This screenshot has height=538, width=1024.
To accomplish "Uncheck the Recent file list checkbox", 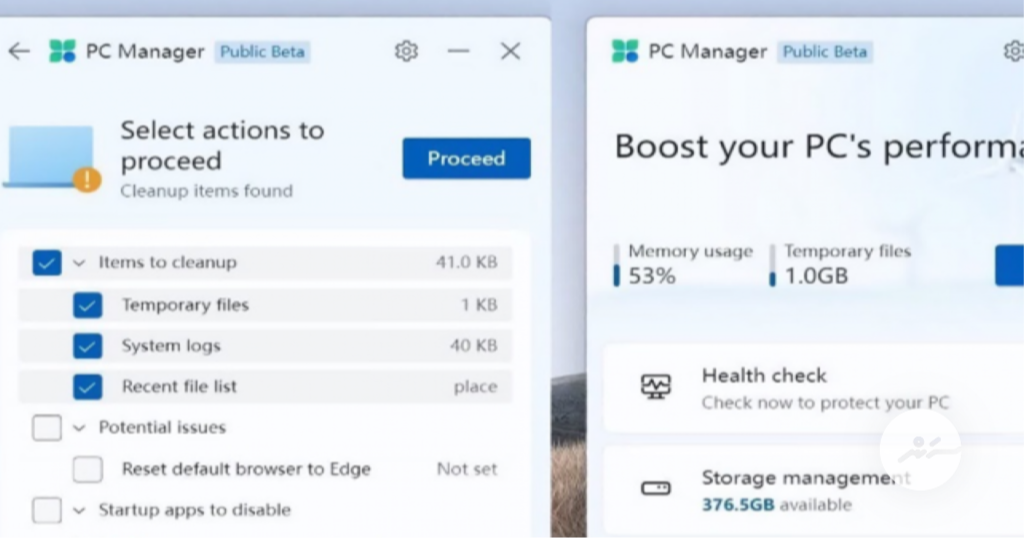I will click(x=88, y=387).
